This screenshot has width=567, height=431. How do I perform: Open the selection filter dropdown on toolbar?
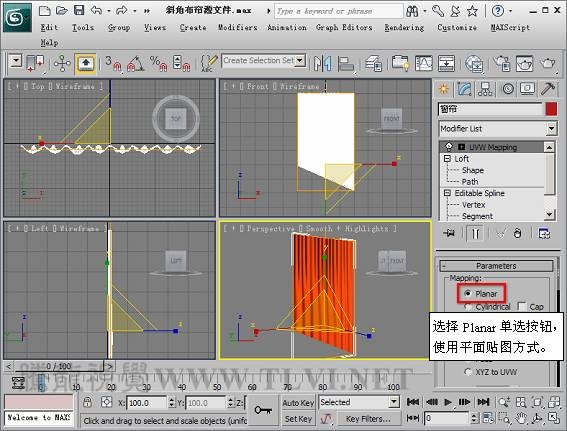(x=16, y=61)
